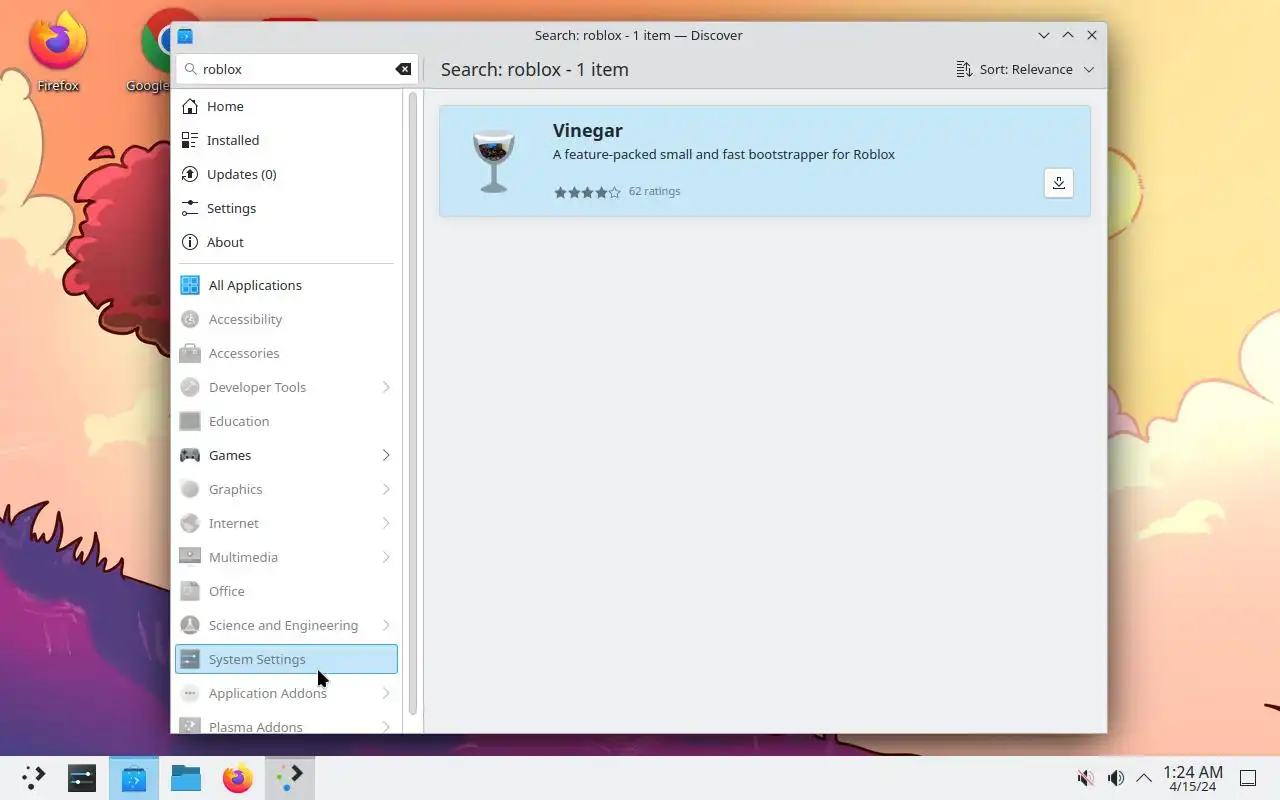
Task: Click the show desktop tray button
Action: (x=1248, y=778)
